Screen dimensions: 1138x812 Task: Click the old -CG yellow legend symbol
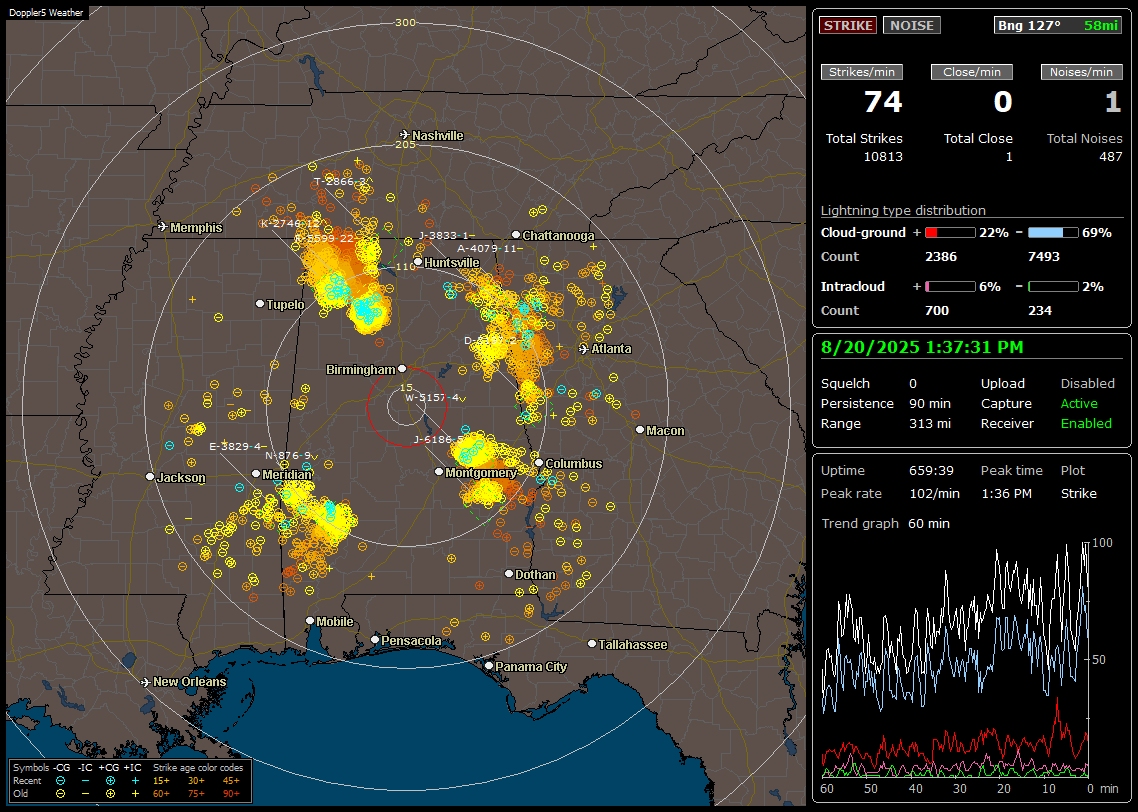pos(61,794)
